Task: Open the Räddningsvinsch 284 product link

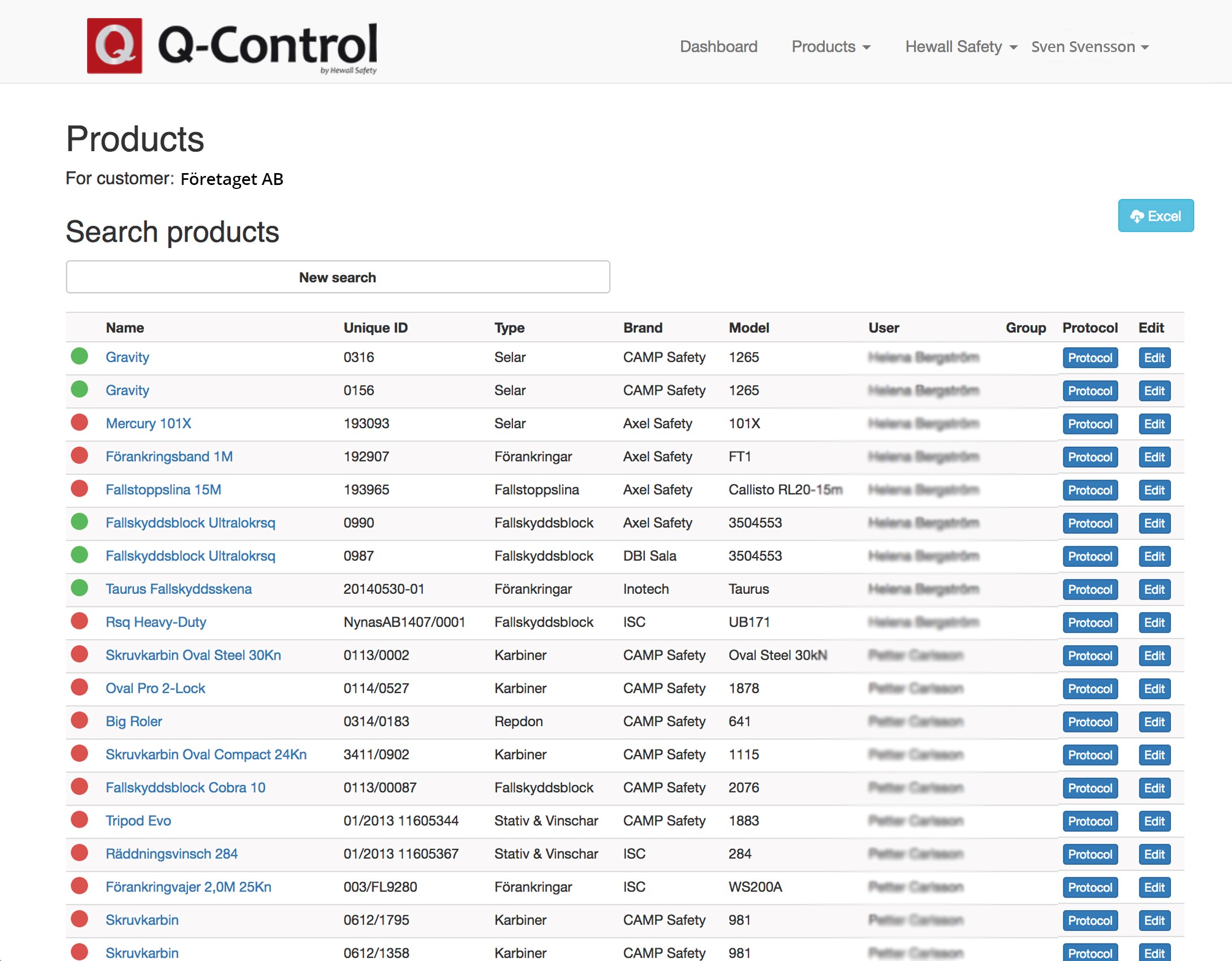Action: (x=171, y=854)
